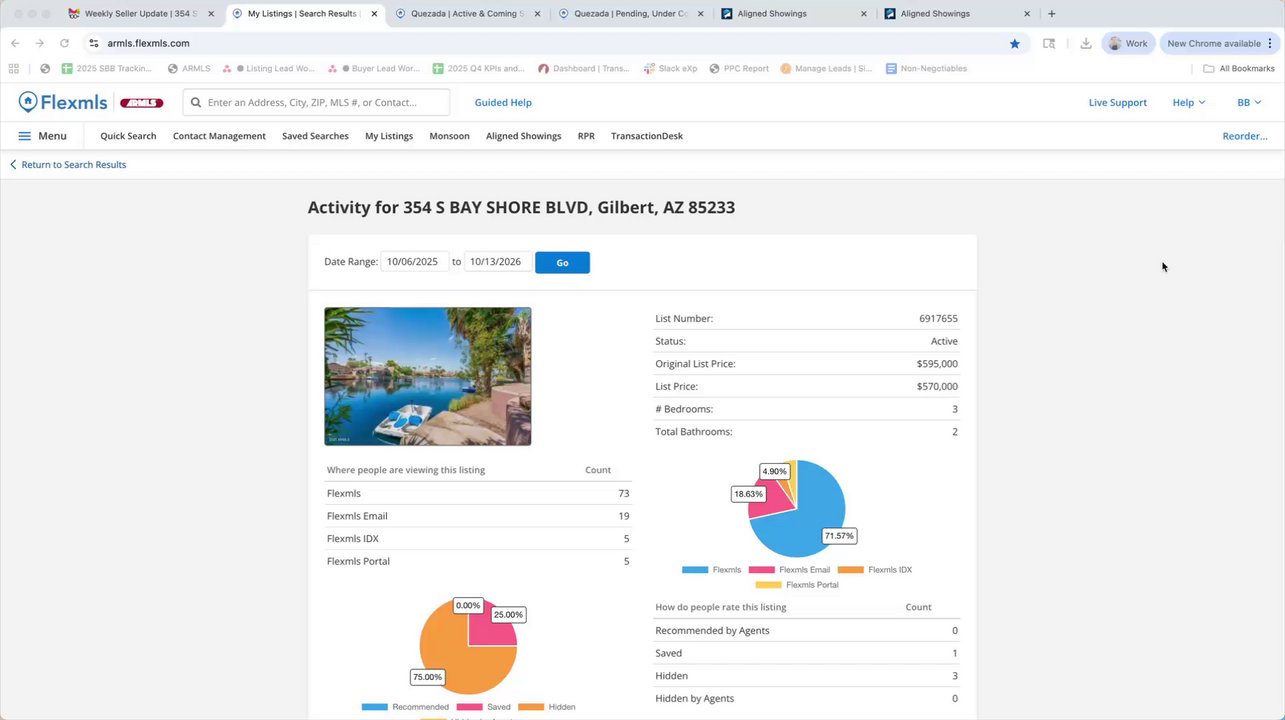The height and width of the screenshot is (720, 1285).
Task: Click the bookmark star in address bar
Action: pyautogui.click(x=1014, y=43)
